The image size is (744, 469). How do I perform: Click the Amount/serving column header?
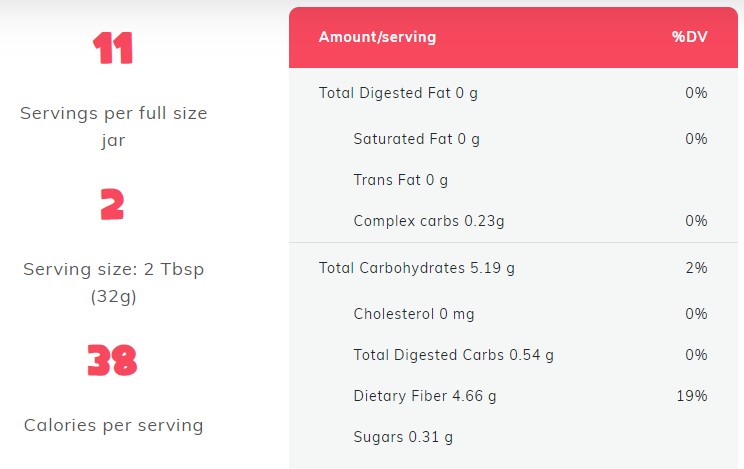(x=377, y=37)
